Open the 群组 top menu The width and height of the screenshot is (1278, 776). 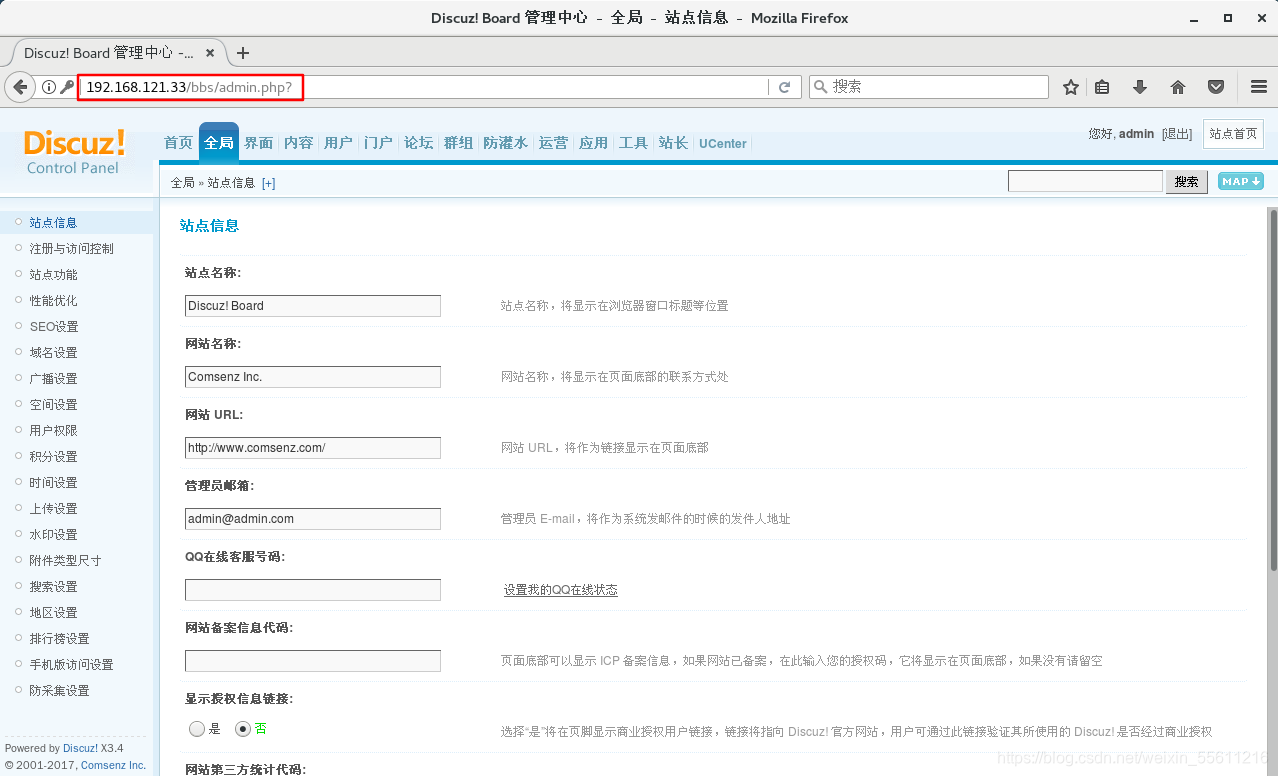point(459,143)
